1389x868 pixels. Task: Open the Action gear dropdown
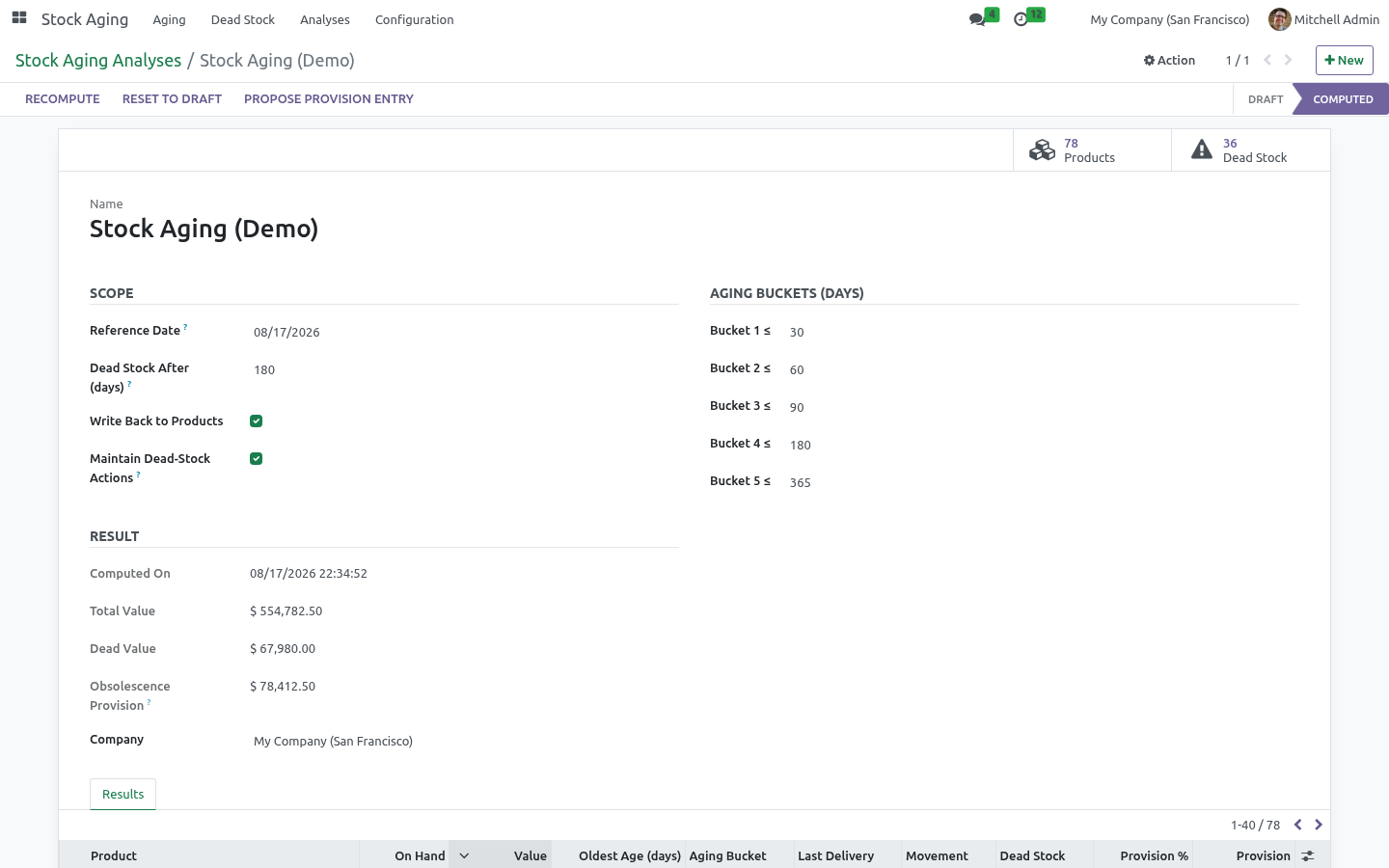(1169, 60)
